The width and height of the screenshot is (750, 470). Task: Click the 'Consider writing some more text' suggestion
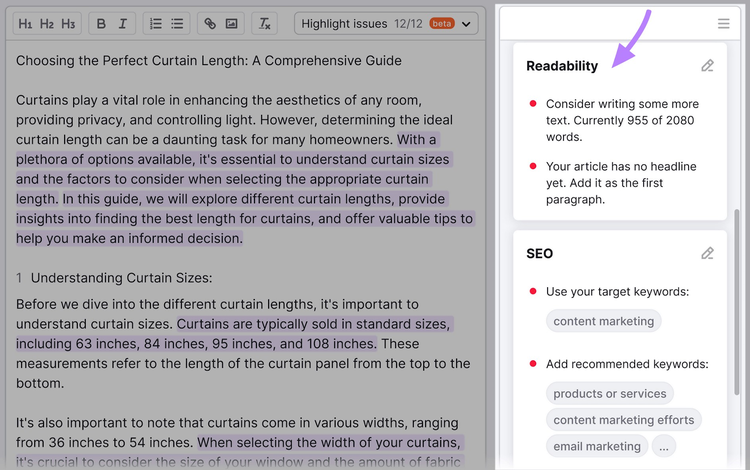[x=622, y=120]
